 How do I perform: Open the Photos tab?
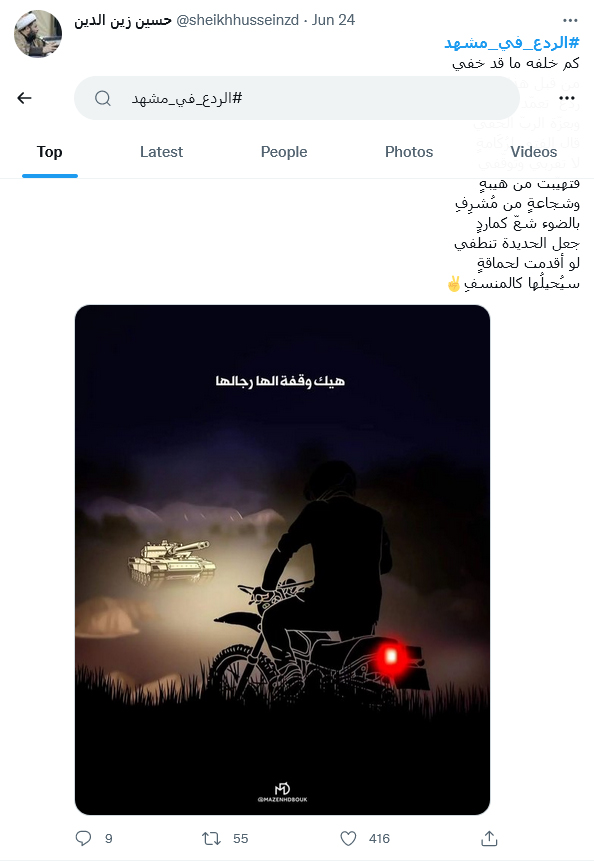(409, 152)
